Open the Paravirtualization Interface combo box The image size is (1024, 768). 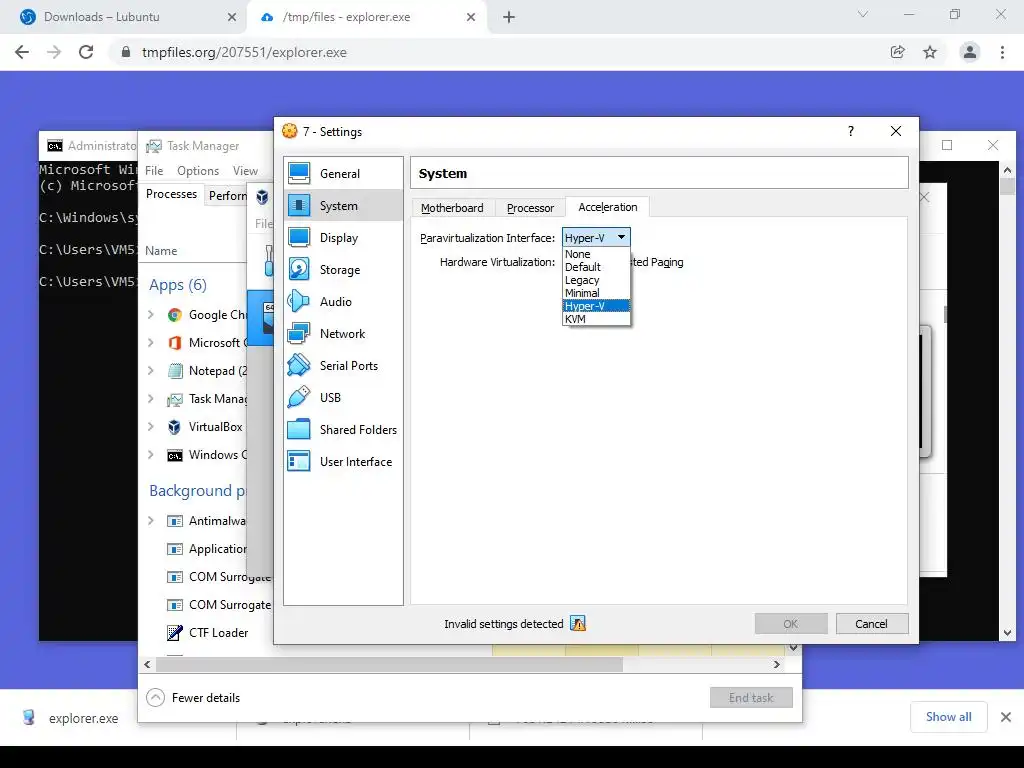click(x=596, y=238)
